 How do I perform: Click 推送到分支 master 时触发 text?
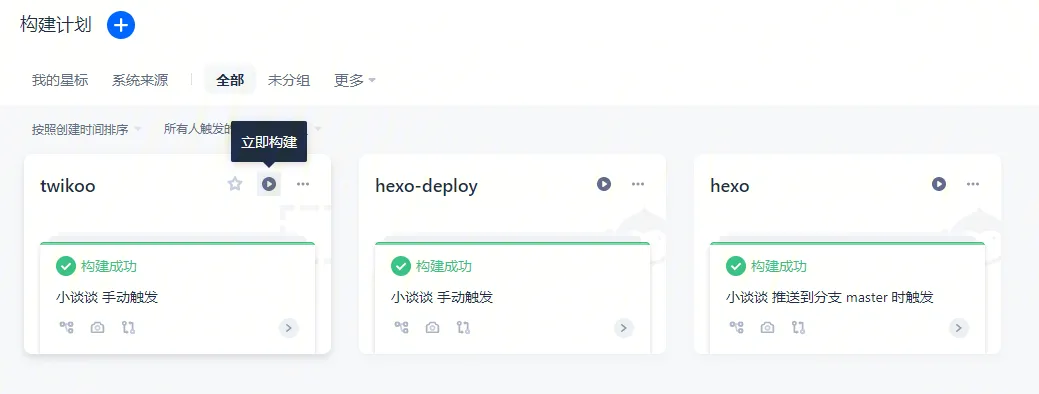pos(853,297)
